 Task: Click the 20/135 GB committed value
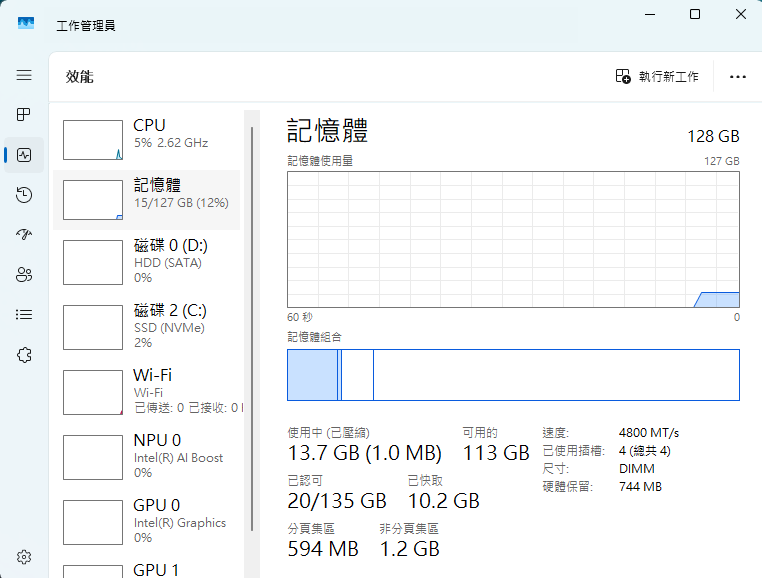[x=337, y=501]
